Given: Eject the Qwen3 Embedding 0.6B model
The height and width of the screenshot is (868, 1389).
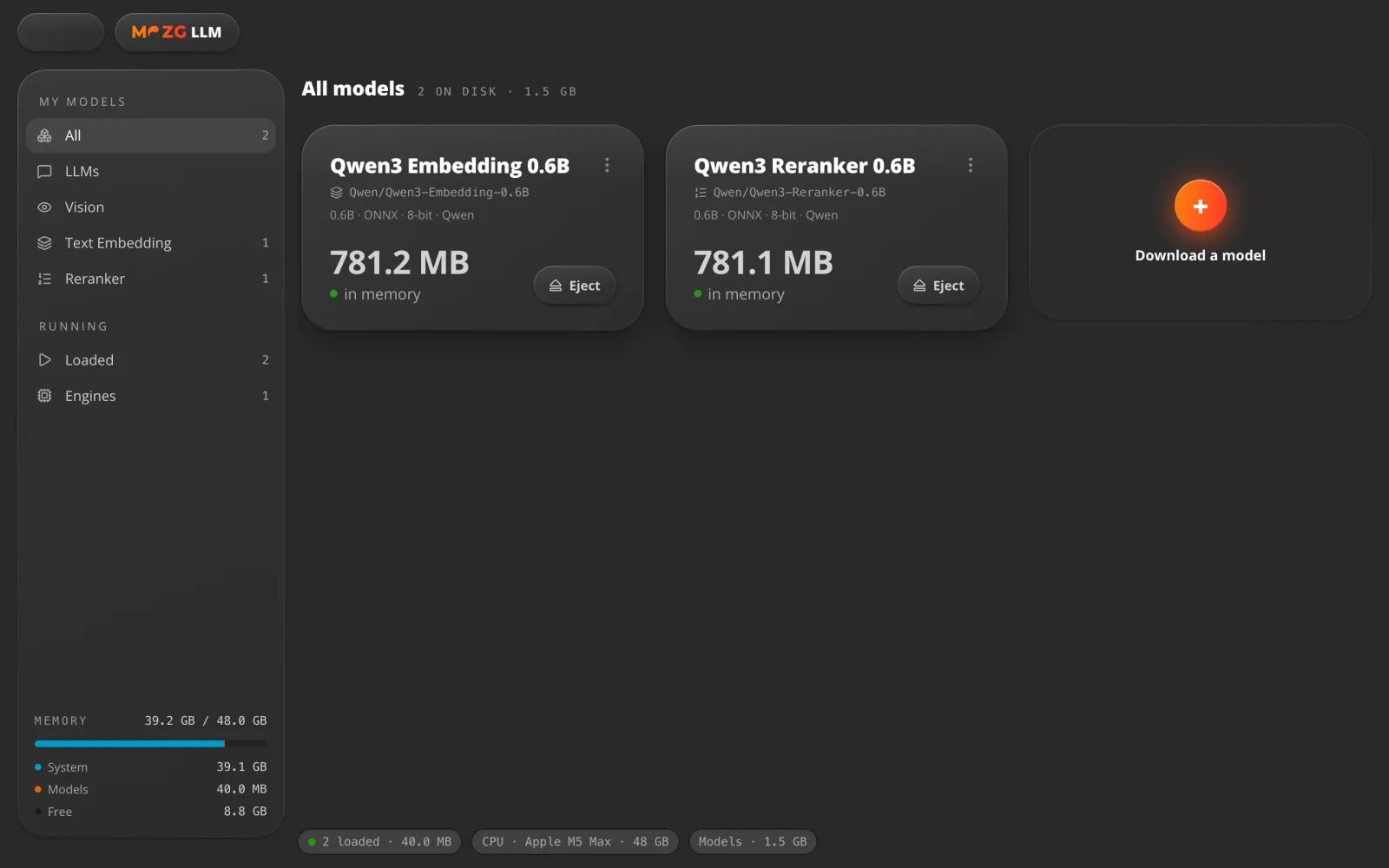Looking at the screenshot, I should pyautogui.click(x=575, y=286).
